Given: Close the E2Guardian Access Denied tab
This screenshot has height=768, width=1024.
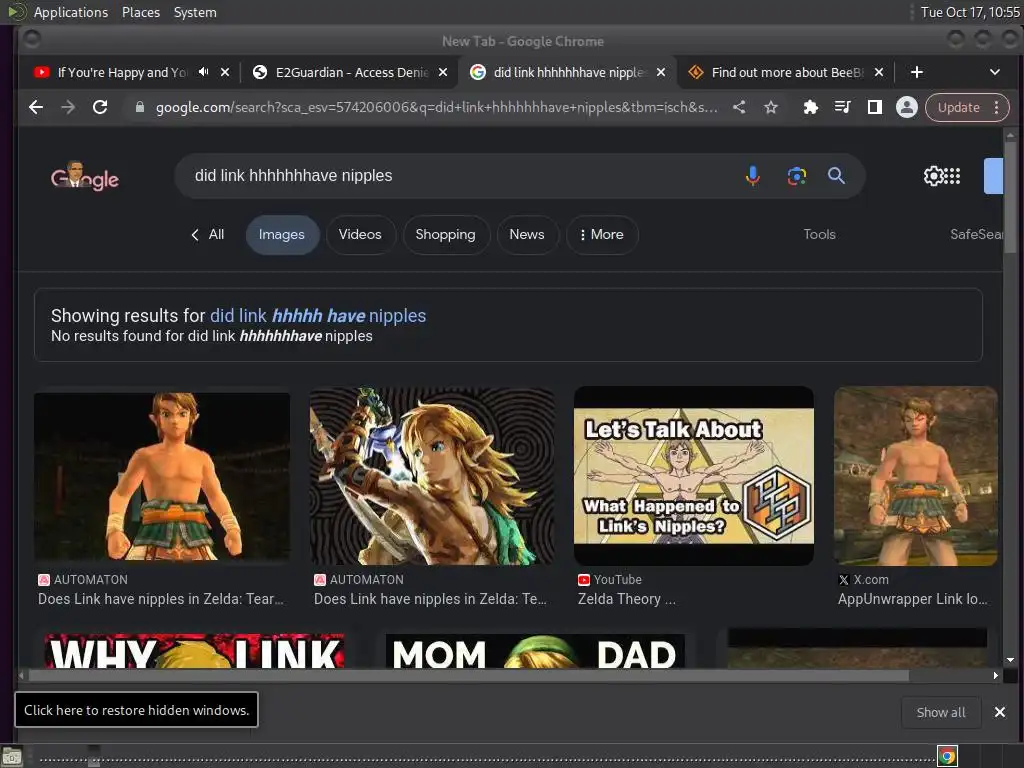Looking at the screenshot, I should point(443,72).
